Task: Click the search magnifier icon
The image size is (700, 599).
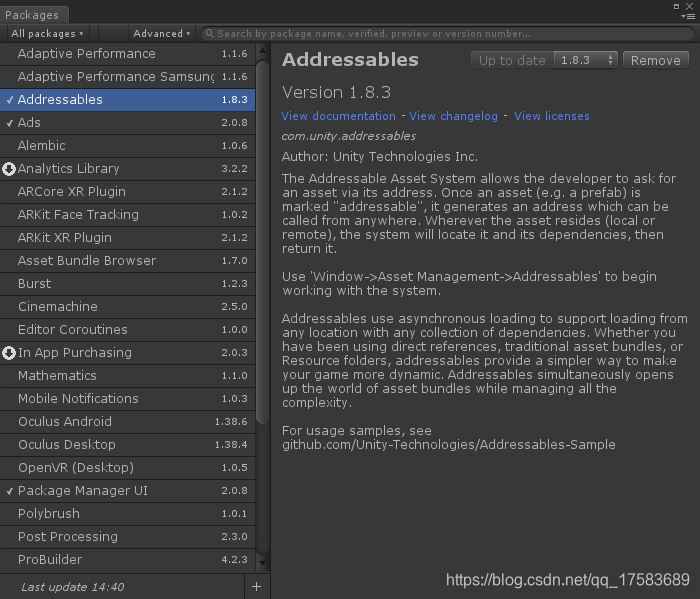Action: click(209, 33)
